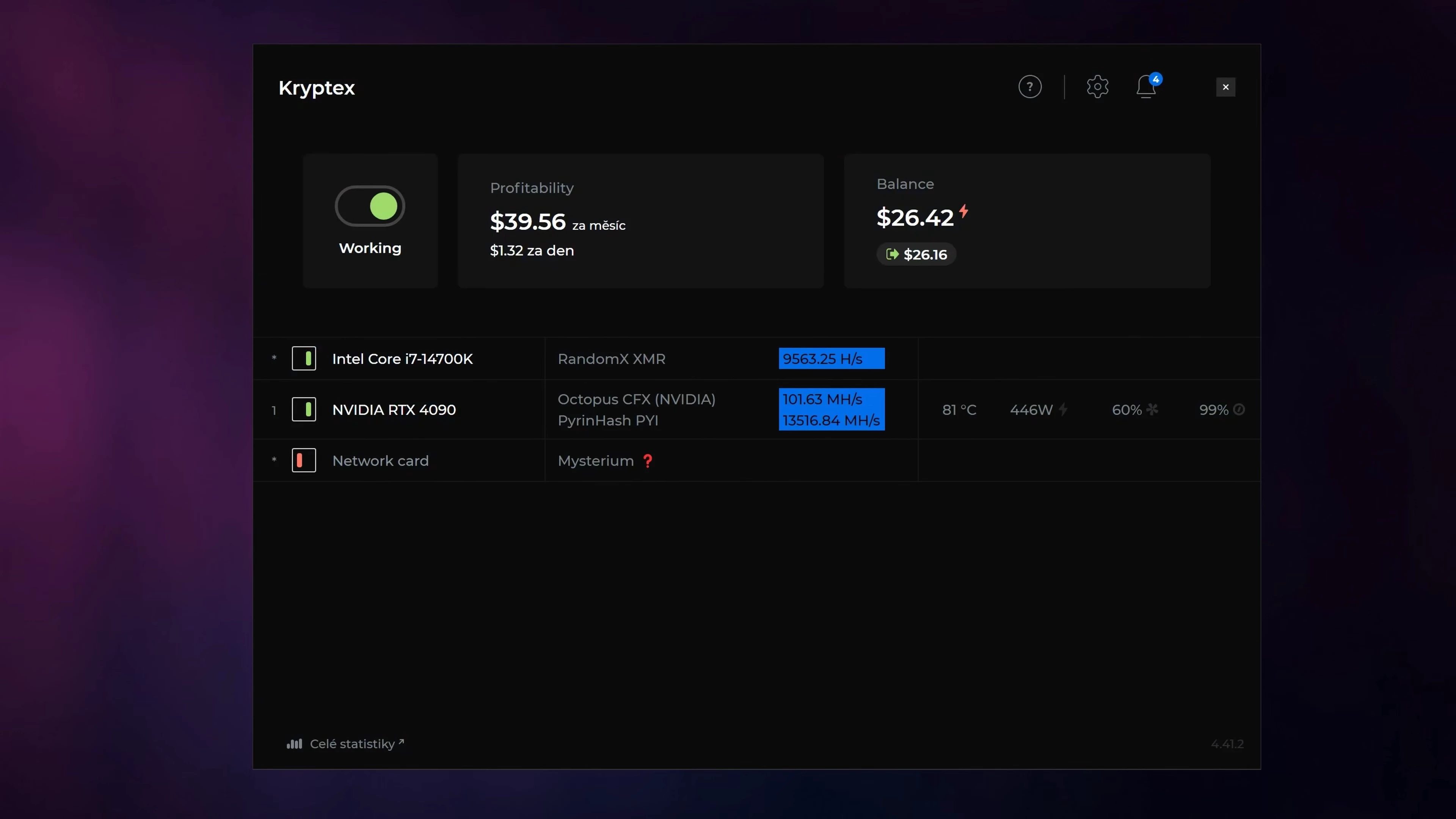Click the 446W power reading
Viewport: 1456px width, 819px height.
pyautogui.click(x=1031, y=410)
